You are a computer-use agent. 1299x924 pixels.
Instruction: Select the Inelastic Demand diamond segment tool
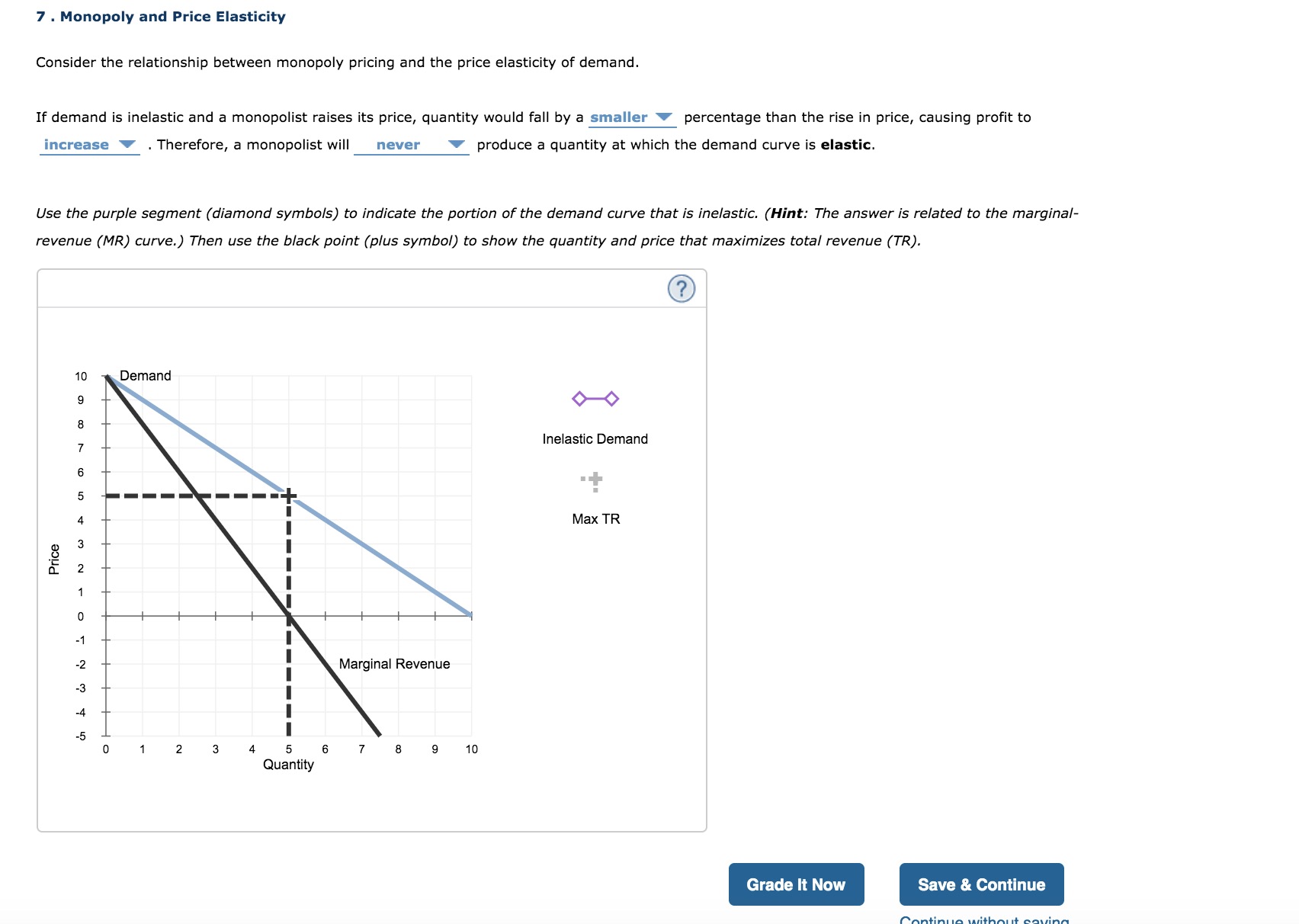[594, 398]
